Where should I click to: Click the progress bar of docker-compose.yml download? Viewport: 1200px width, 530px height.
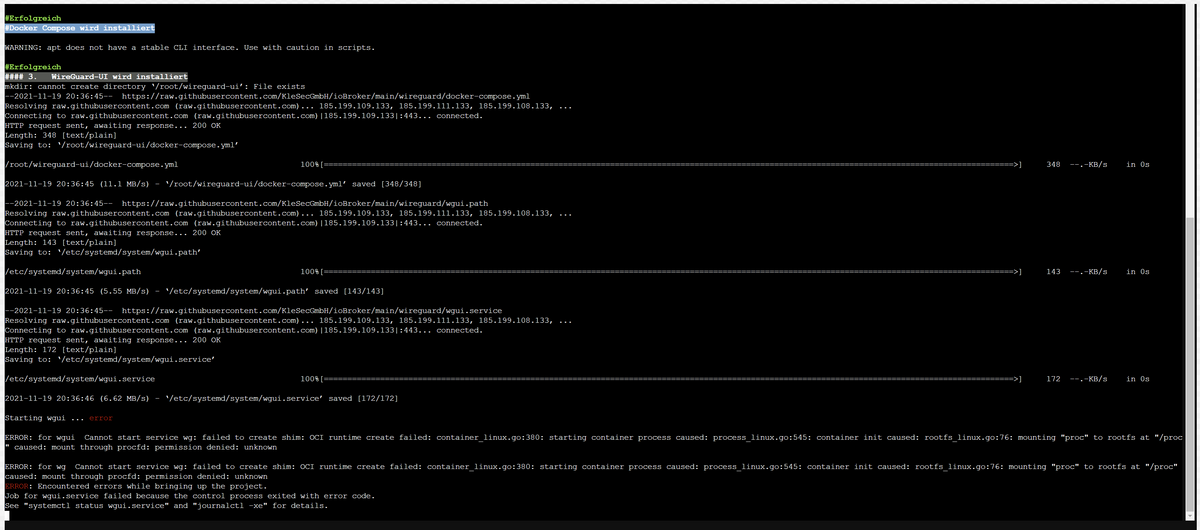[x=660, y=163]
